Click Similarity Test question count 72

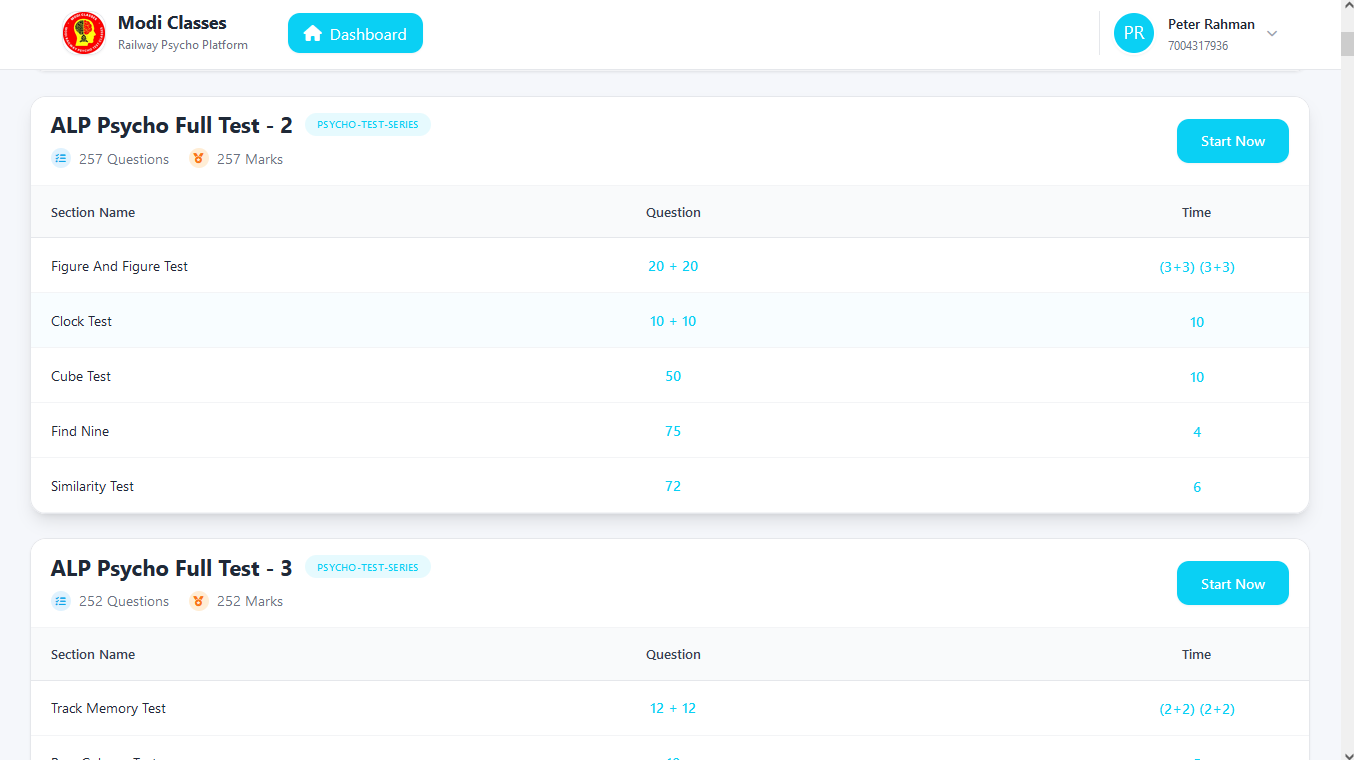click(x=673, y=486)
